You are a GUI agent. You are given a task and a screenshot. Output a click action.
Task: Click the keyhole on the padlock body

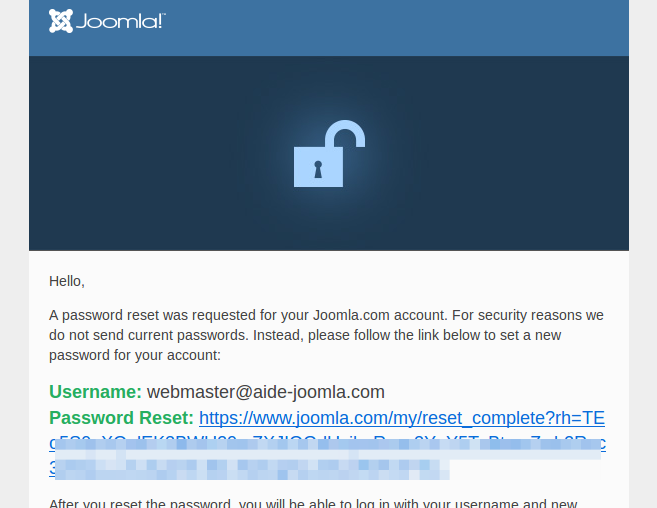318,168
